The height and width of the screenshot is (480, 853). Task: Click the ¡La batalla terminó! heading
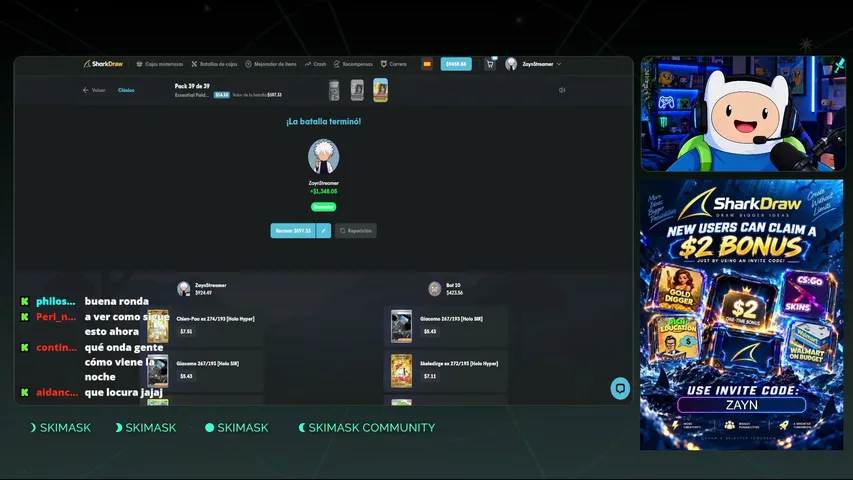point(324,121)
